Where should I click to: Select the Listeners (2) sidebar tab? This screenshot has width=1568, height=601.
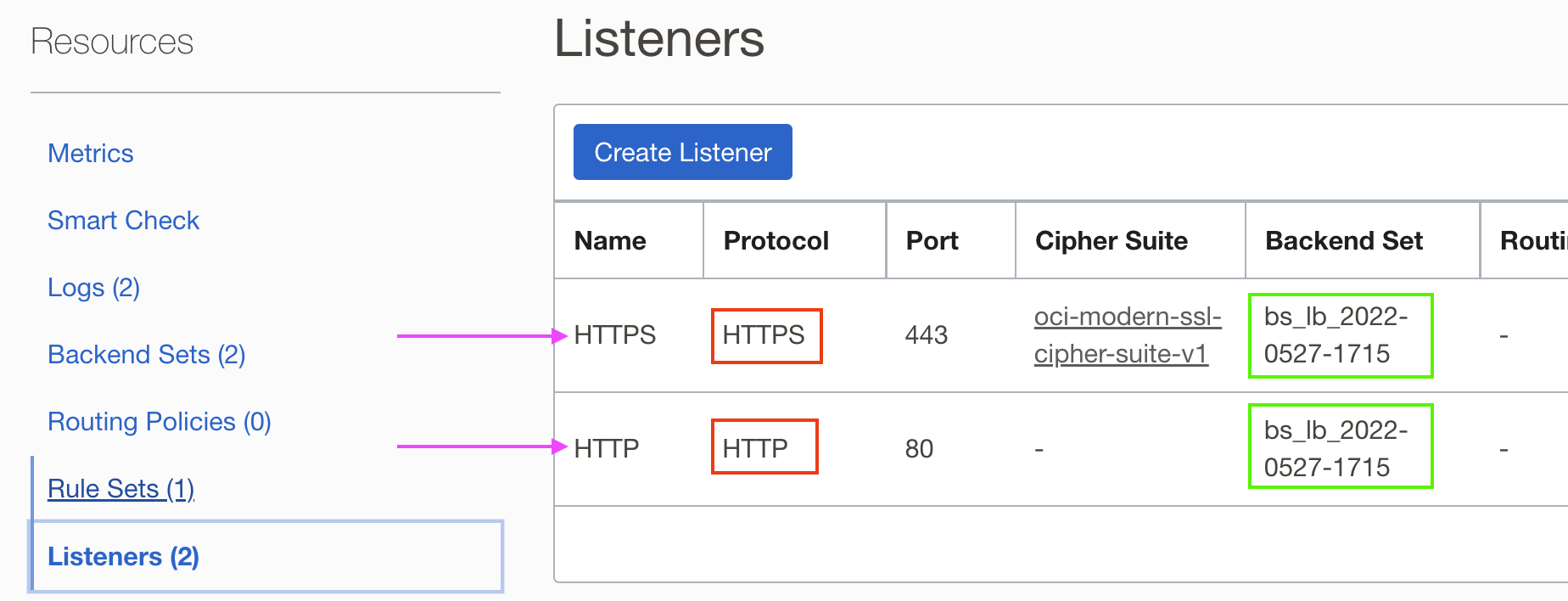point(123,557)
